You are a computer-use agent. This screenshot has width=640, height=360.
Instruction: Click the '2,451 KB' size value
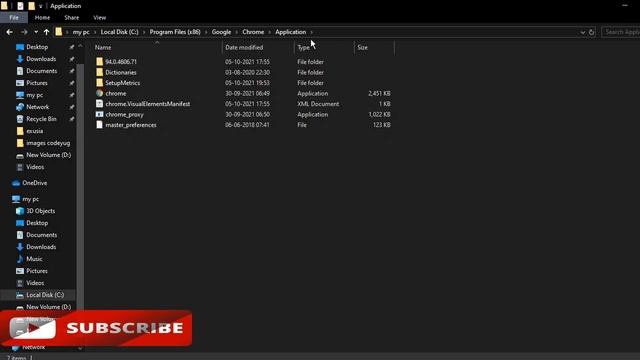tap(379, 93)
